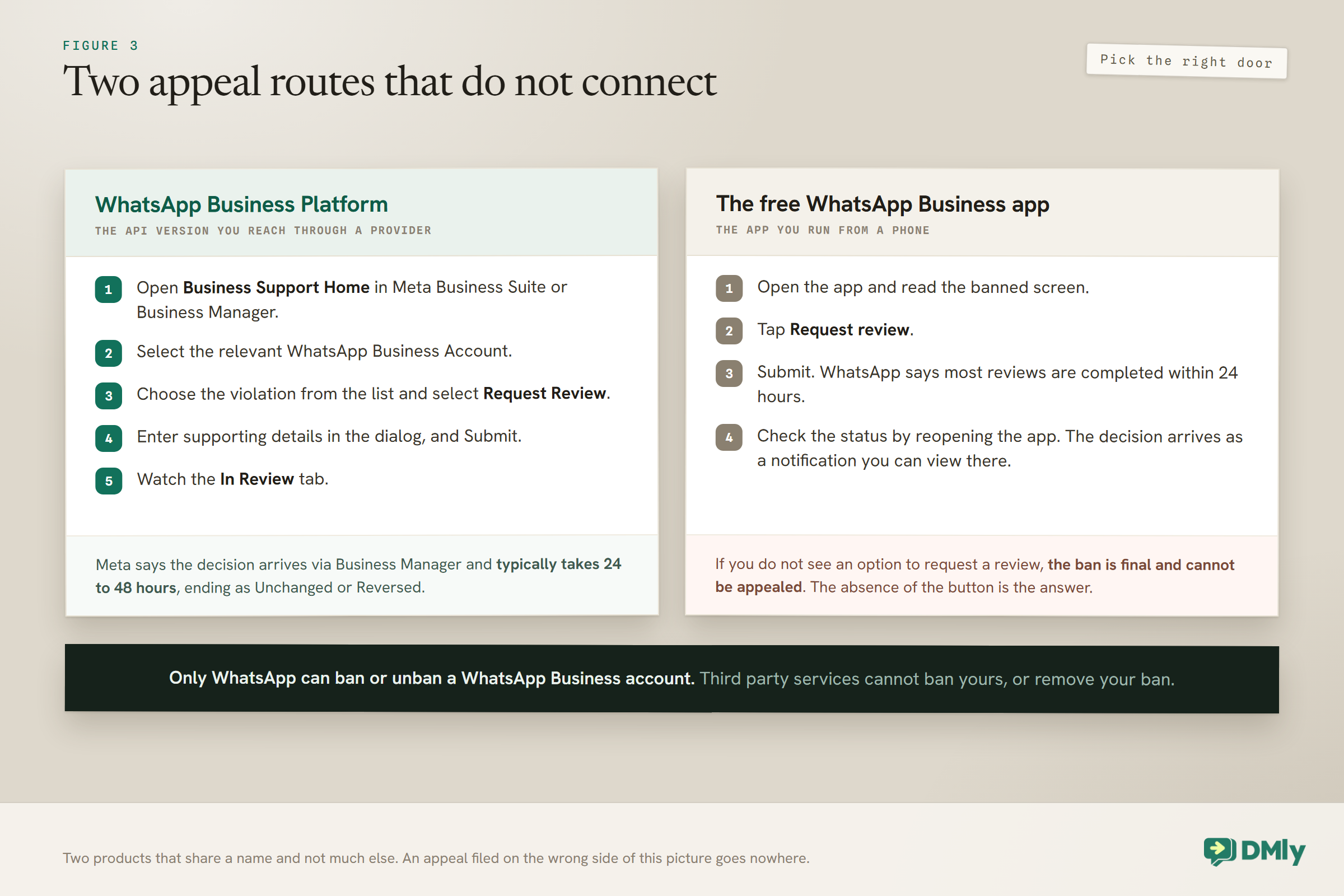Viewport: 1344px width, 896px height.
Task: Click the DMly logo icon
Action: tap(1220, 851)
